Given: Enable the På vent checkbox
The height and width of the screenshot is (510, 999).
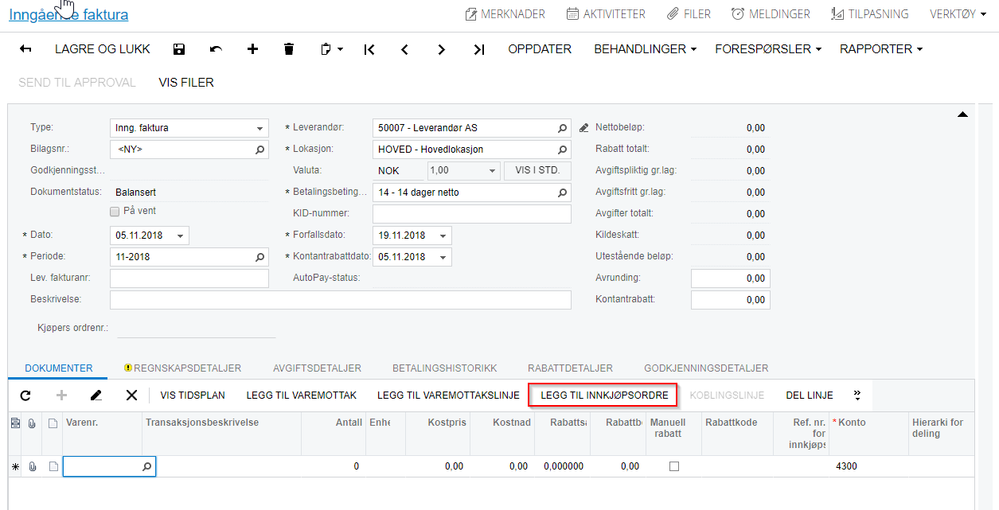Looking at the screenshot, I should 115,211.
